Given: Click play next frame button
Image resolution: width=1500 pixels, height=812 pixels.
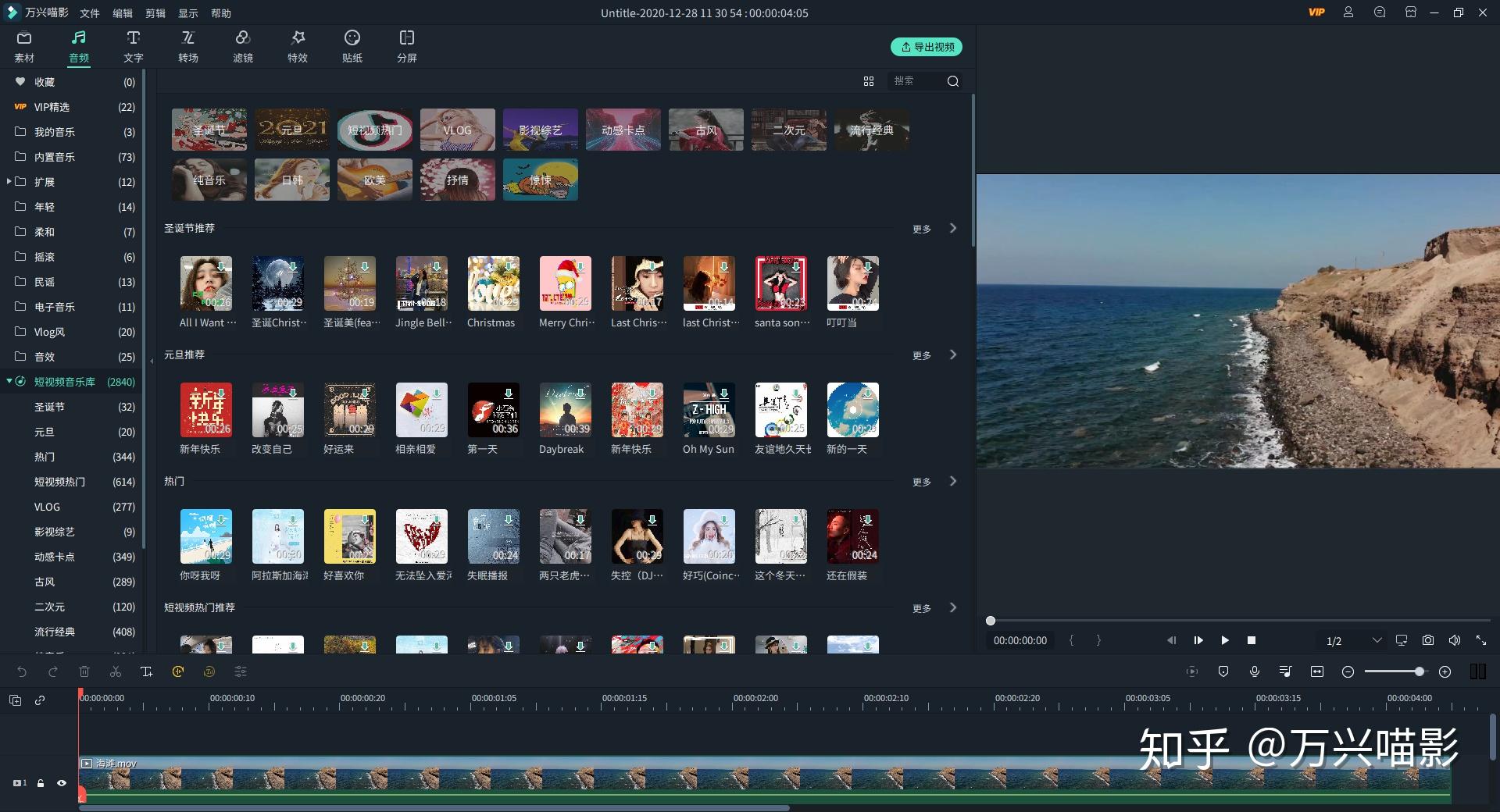Looking at the screenshot, I should (x=1198, y=640).
